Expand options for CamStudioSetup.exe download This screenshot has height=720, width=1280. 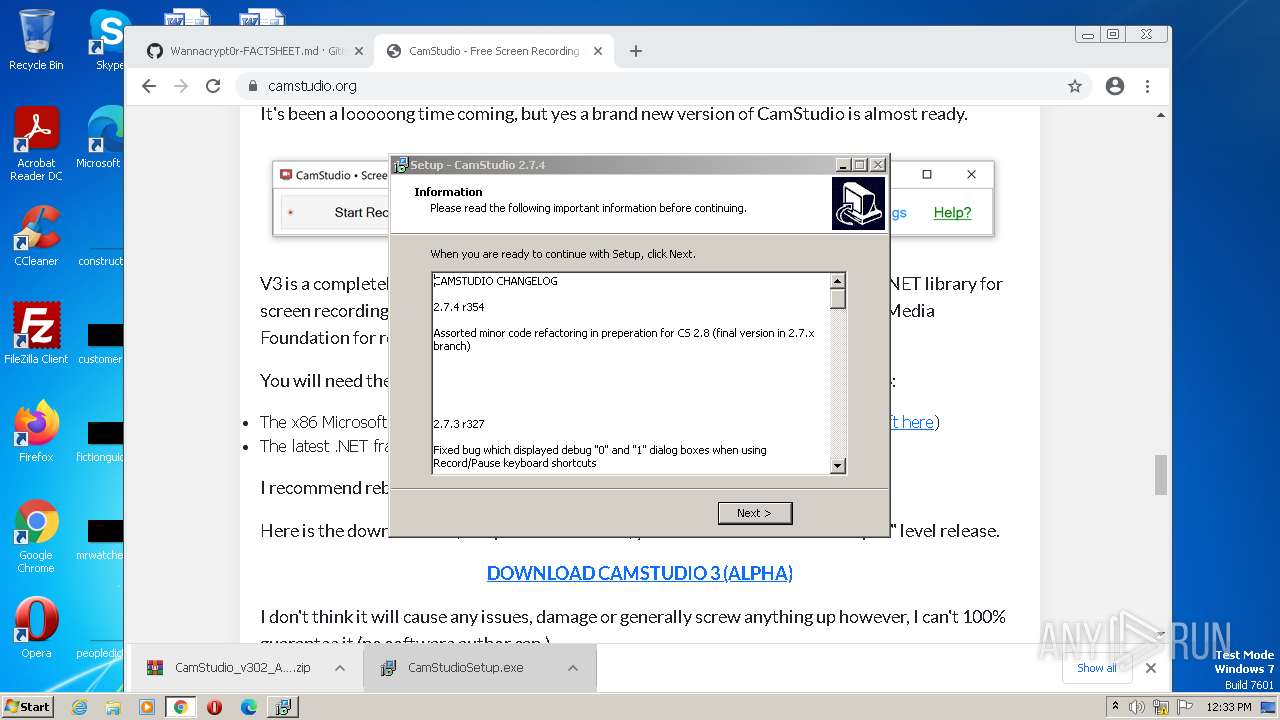coord(573,668)
